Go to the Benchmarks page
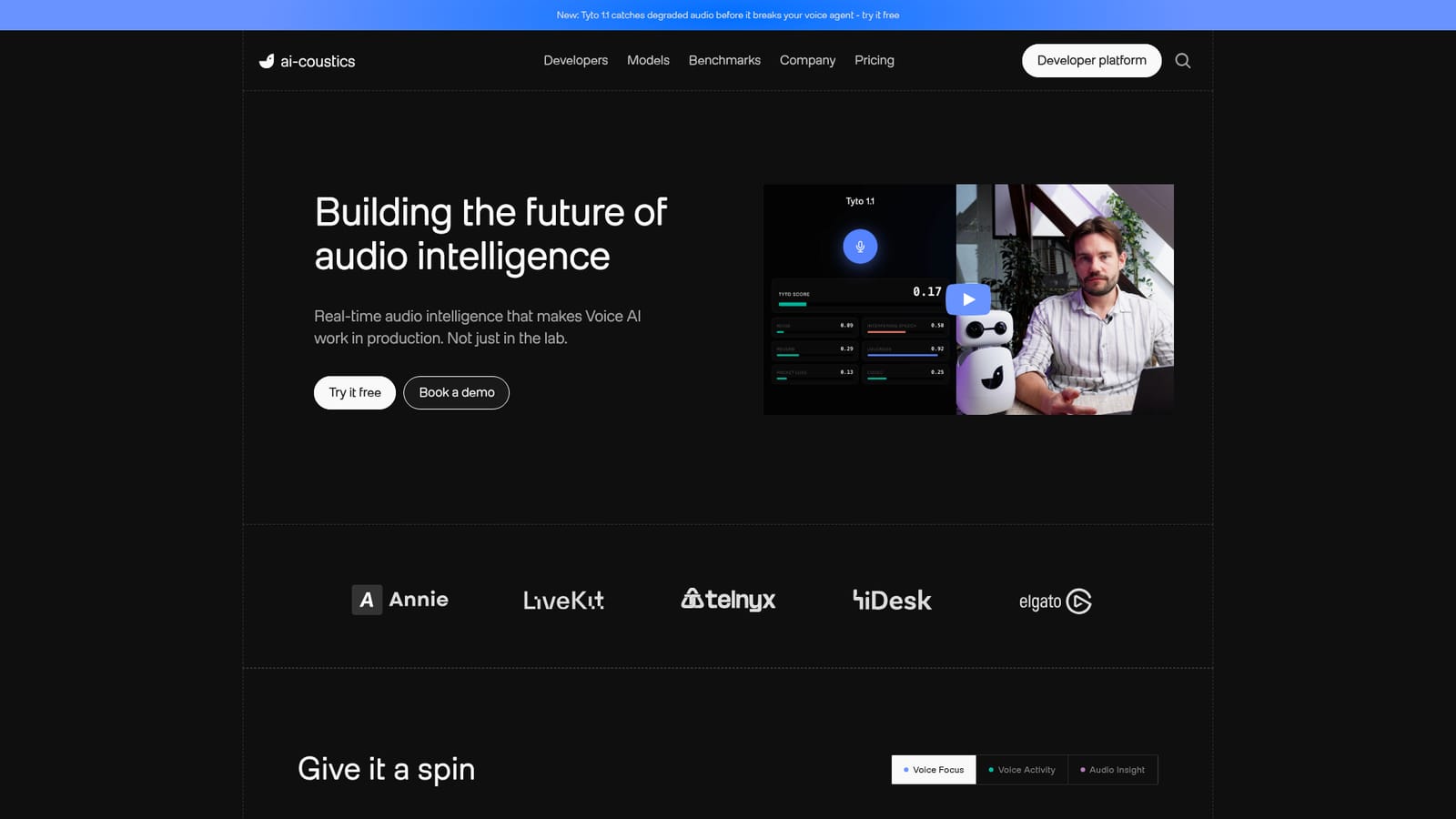This screenshot has width=1456, height=819. pos(724,60)
